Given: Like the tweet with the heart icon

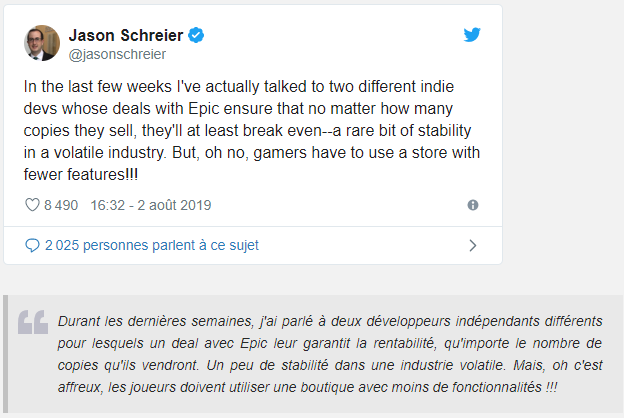Looking at the screenshot, I should click(31, 205).
